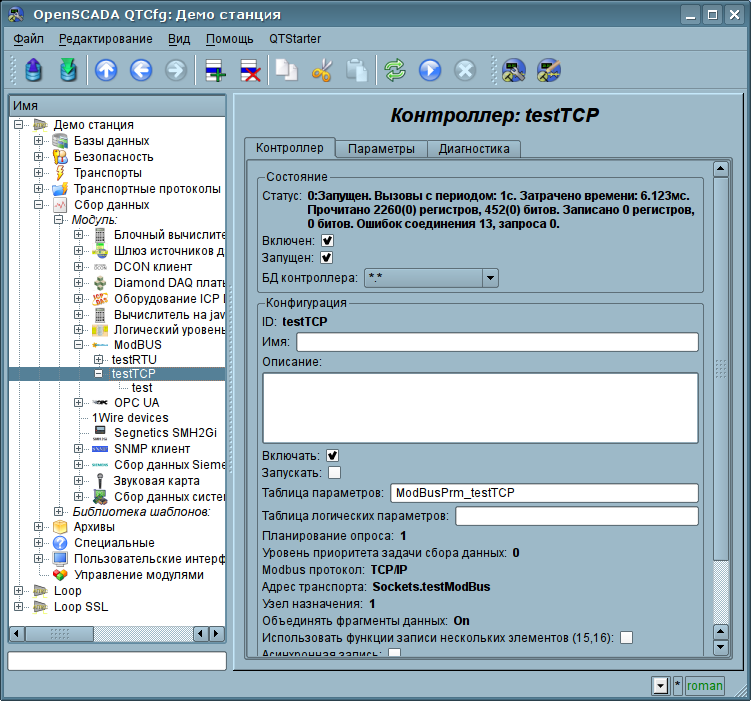Viewport: 751px width, 701px height.
Task: Open the БД контроллера dropdown
Action: pos(489,278)
